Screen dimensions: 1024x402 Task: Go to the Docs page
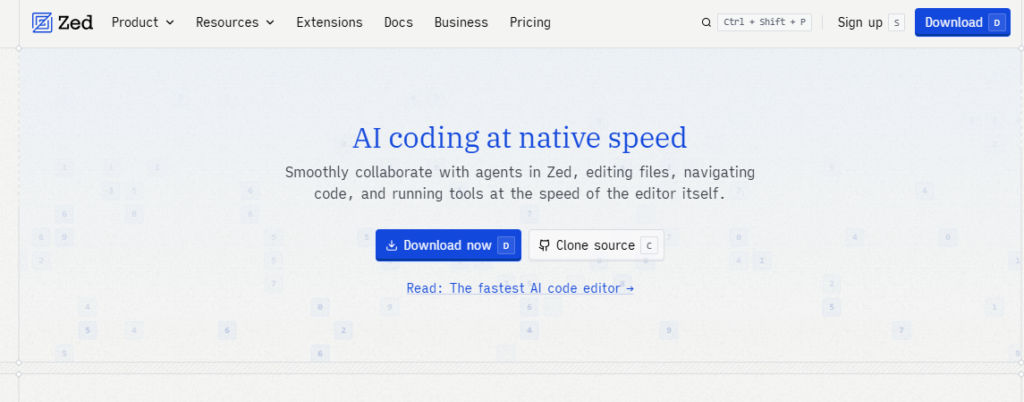(x=398, y=22)
